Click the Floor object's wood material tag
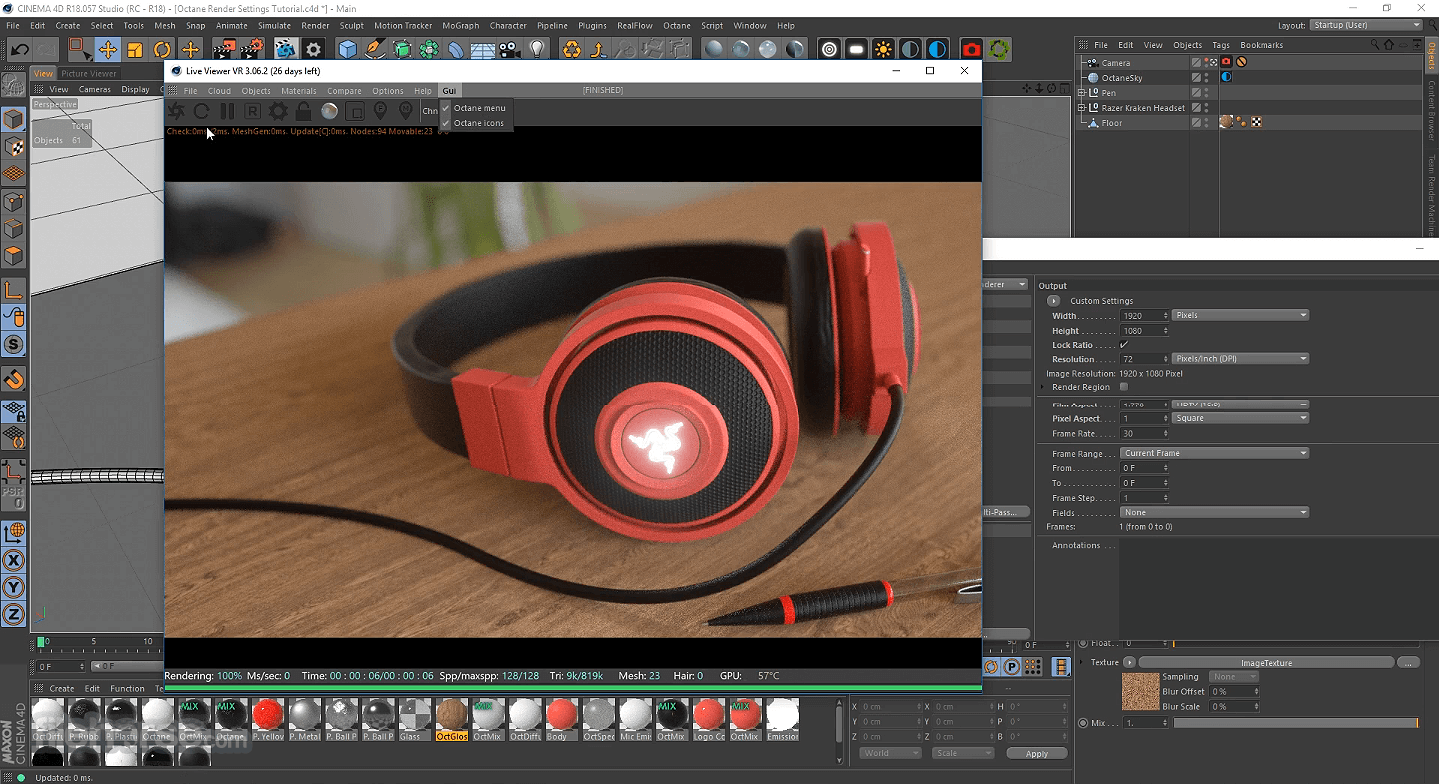This screenshot has height=784, width=1439. tap(1226, 122)
